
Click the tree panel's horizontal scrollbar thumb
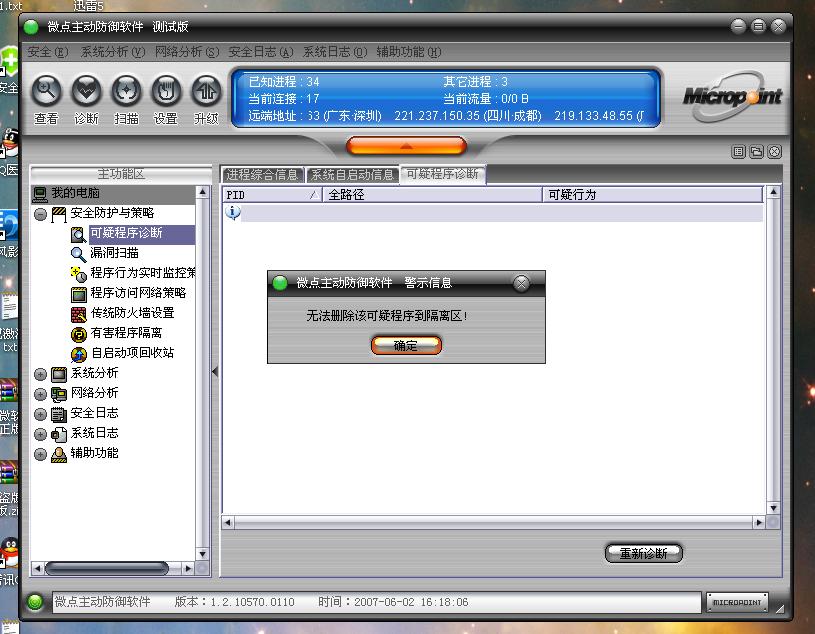coord(107,569)
